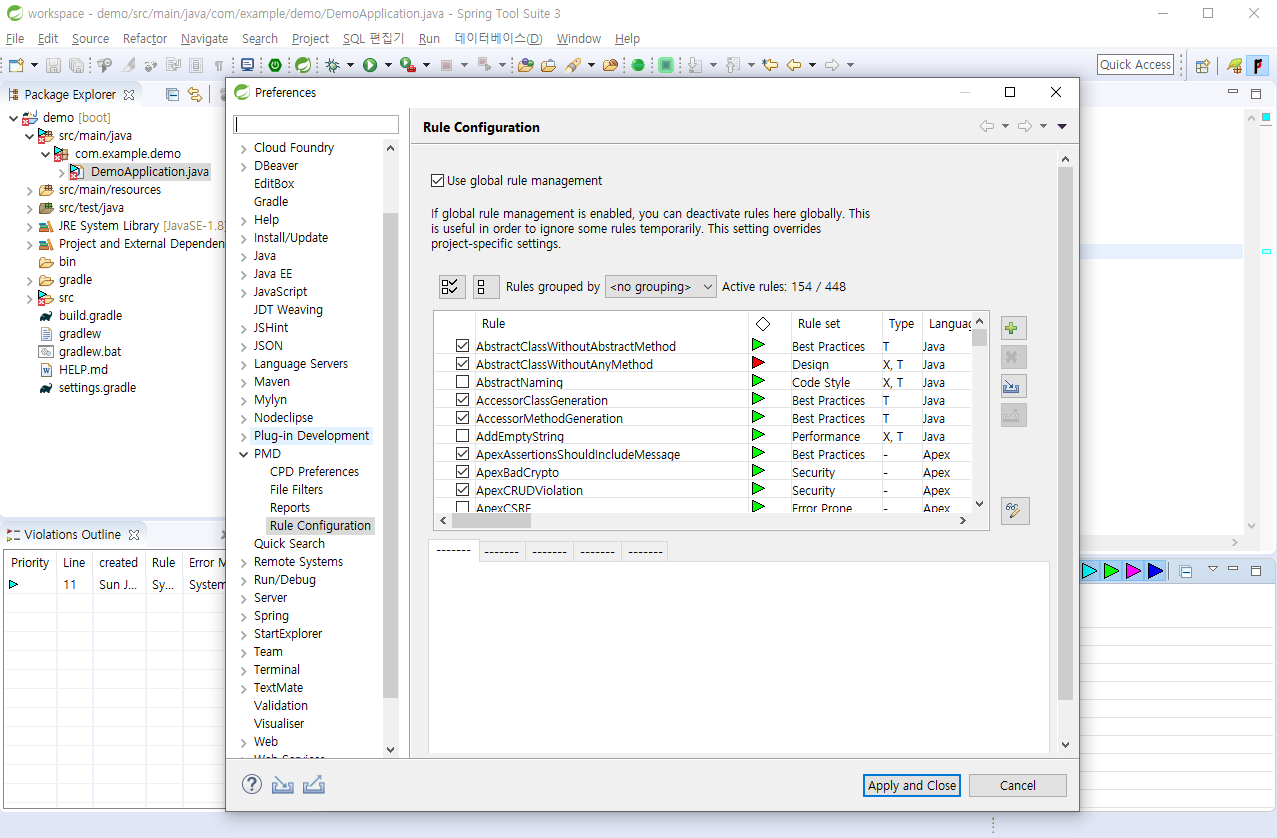The height and width of the screenshot is (838, 1277).
Task: Open the preferences page view menu arrow
Action: pos(1062,126)
